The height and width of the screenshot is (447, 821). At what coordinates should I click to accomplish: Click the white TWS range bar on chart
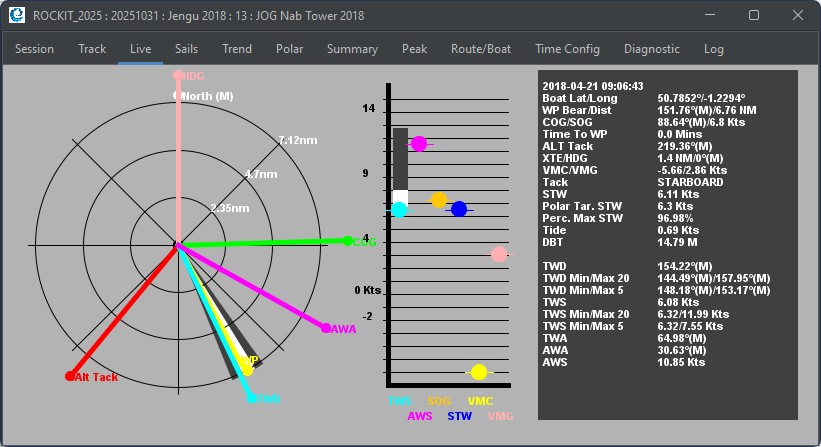(400, 197)
